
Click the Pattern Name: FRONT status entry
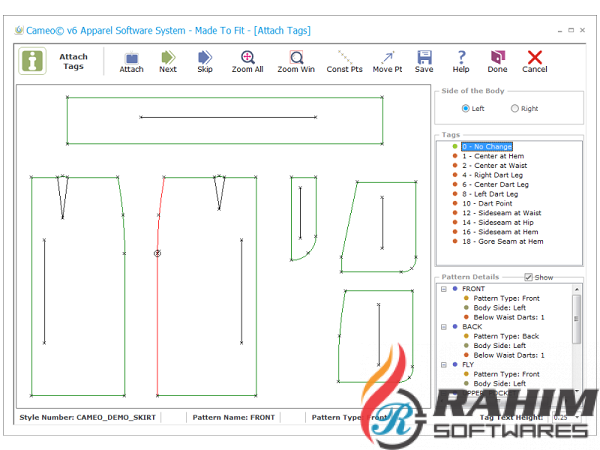tap(234, 417)
